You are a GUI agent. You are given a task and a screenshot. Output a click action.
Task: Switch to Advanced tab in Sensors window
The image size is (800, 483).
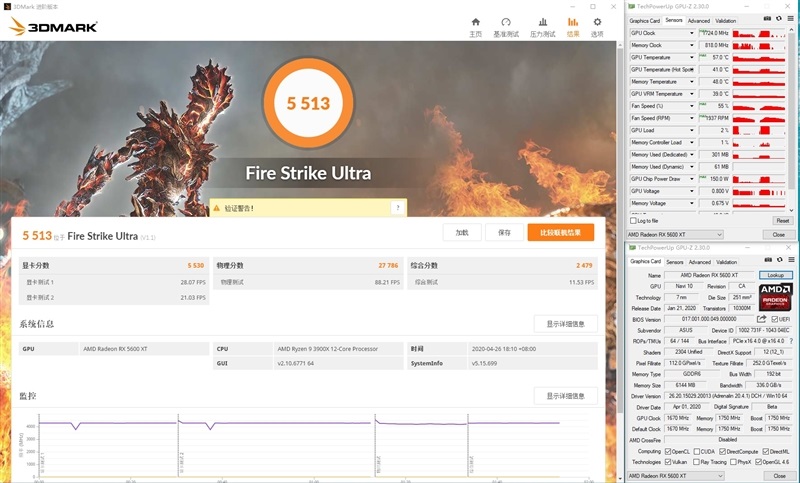698,20
